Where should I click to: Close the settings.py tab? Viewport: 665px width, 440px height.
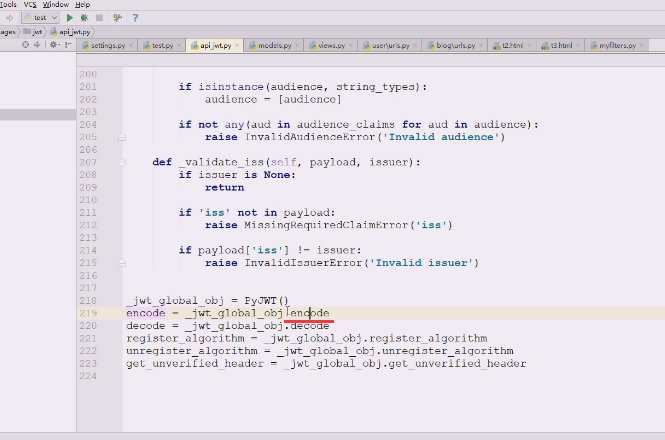(x=131, y=45)
